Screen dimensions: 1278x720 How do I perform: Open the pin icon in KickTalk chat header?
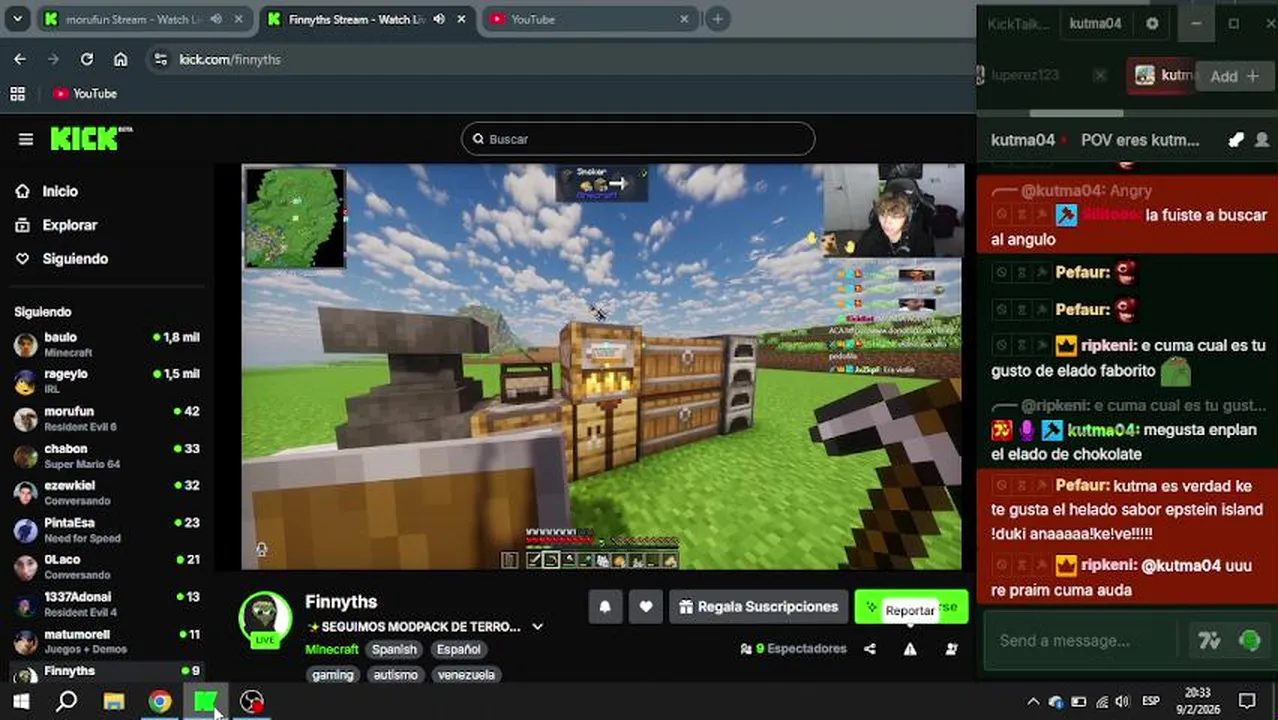[1236, 140]
